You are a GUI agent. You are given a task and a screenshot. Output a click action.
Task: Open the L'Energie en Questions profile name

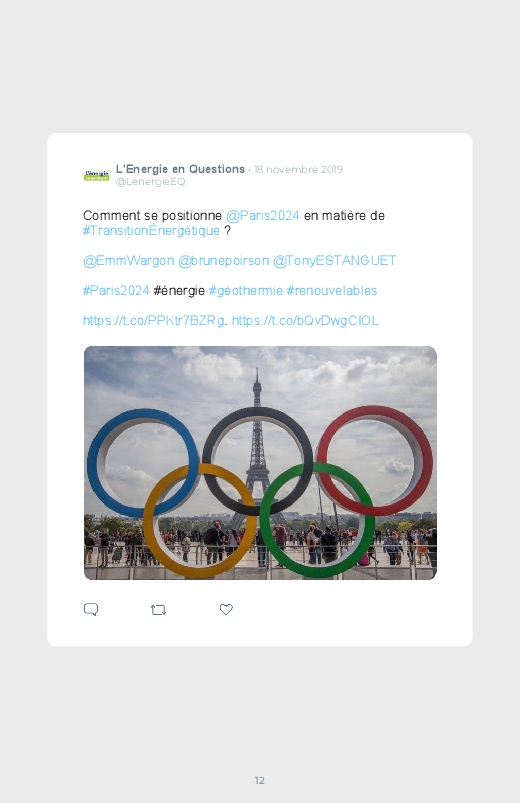[180, 169]
